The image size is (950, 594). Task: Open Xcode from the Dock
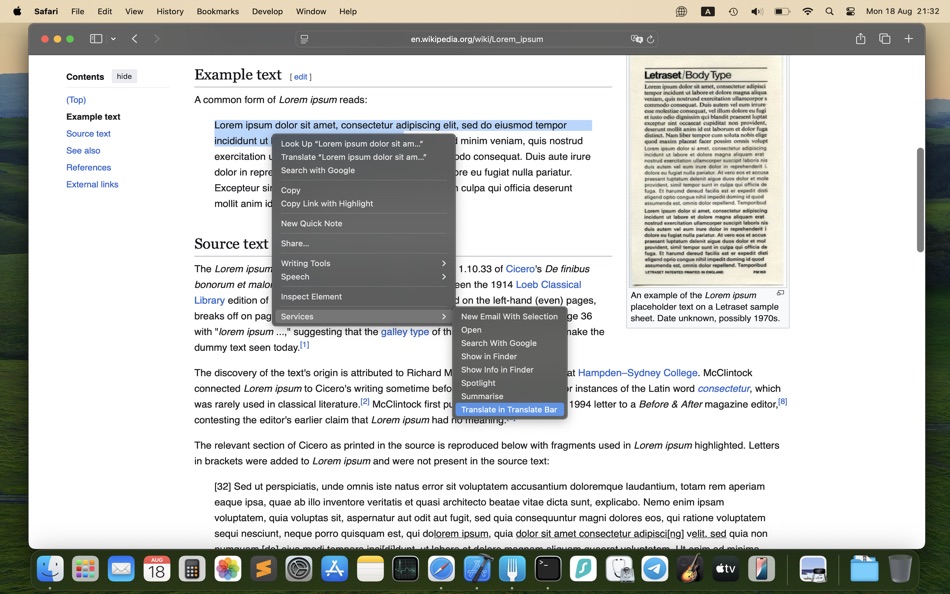click(x=477, y=569)
